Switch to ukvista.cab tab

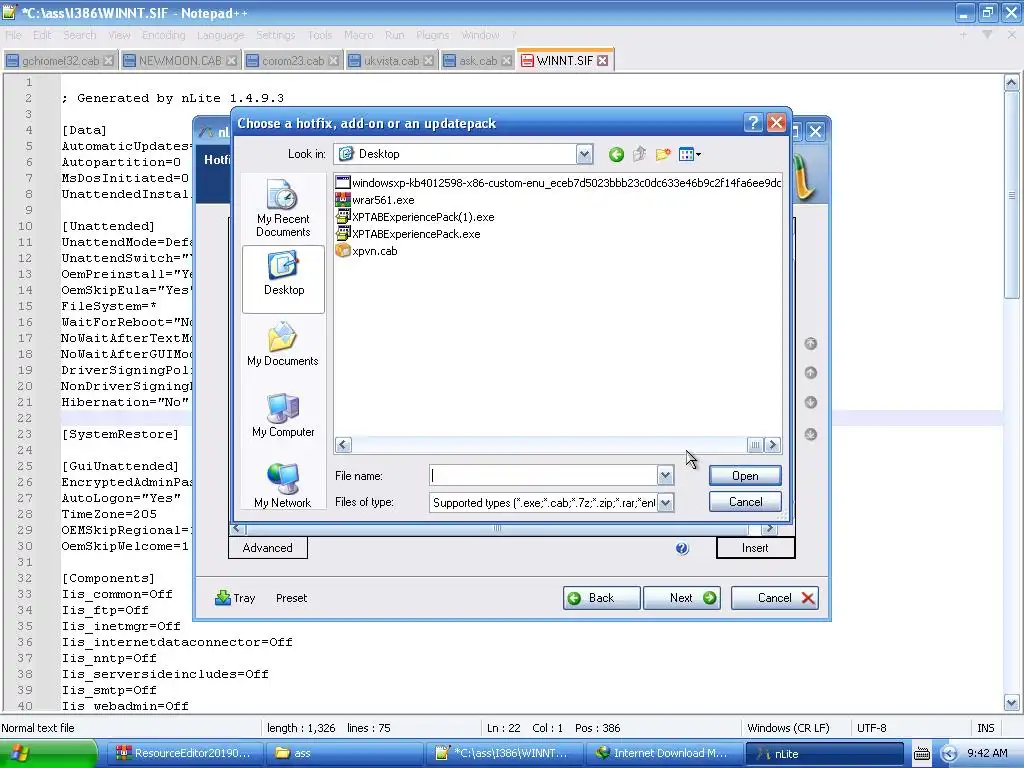pyautogui.click(x=391, y=61)
